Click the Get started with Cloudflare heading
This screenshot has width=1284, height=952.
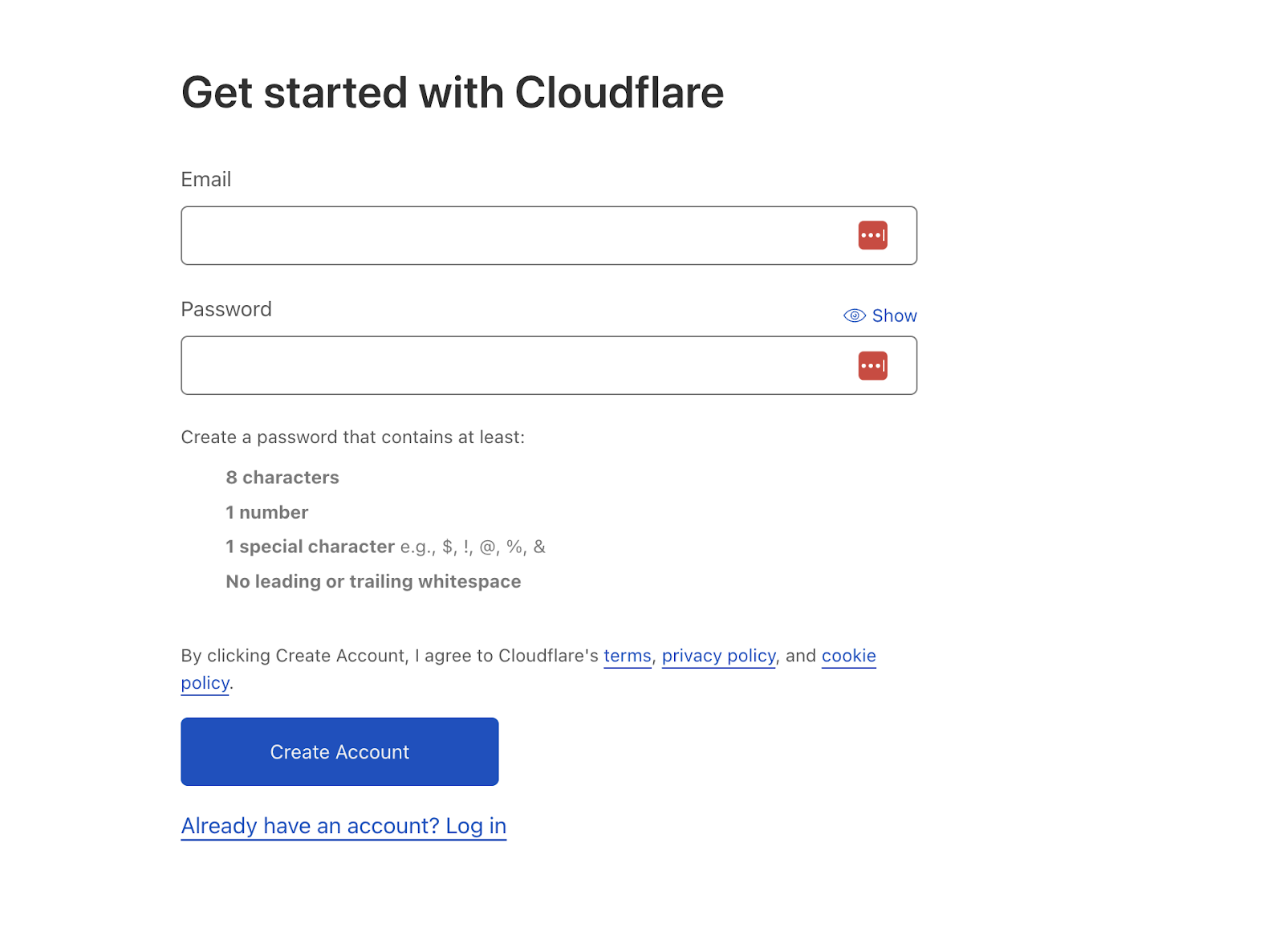point(452,92)
